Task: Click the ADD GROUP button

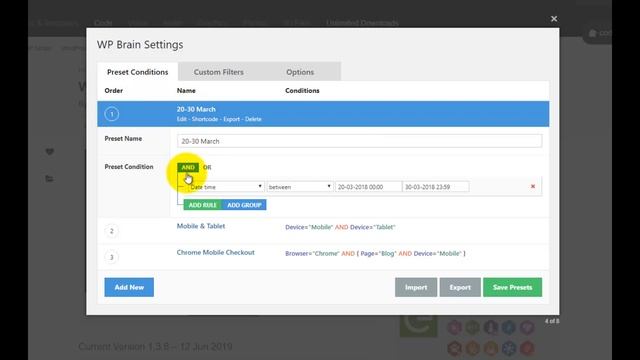Action: pyautogui.click(x=244, y=205)
